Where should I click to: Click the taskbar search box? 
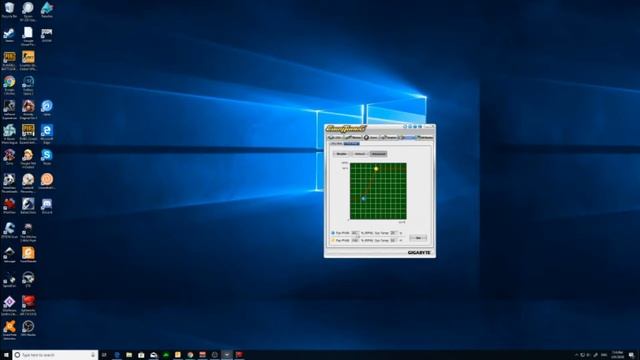tap(55, 355)
